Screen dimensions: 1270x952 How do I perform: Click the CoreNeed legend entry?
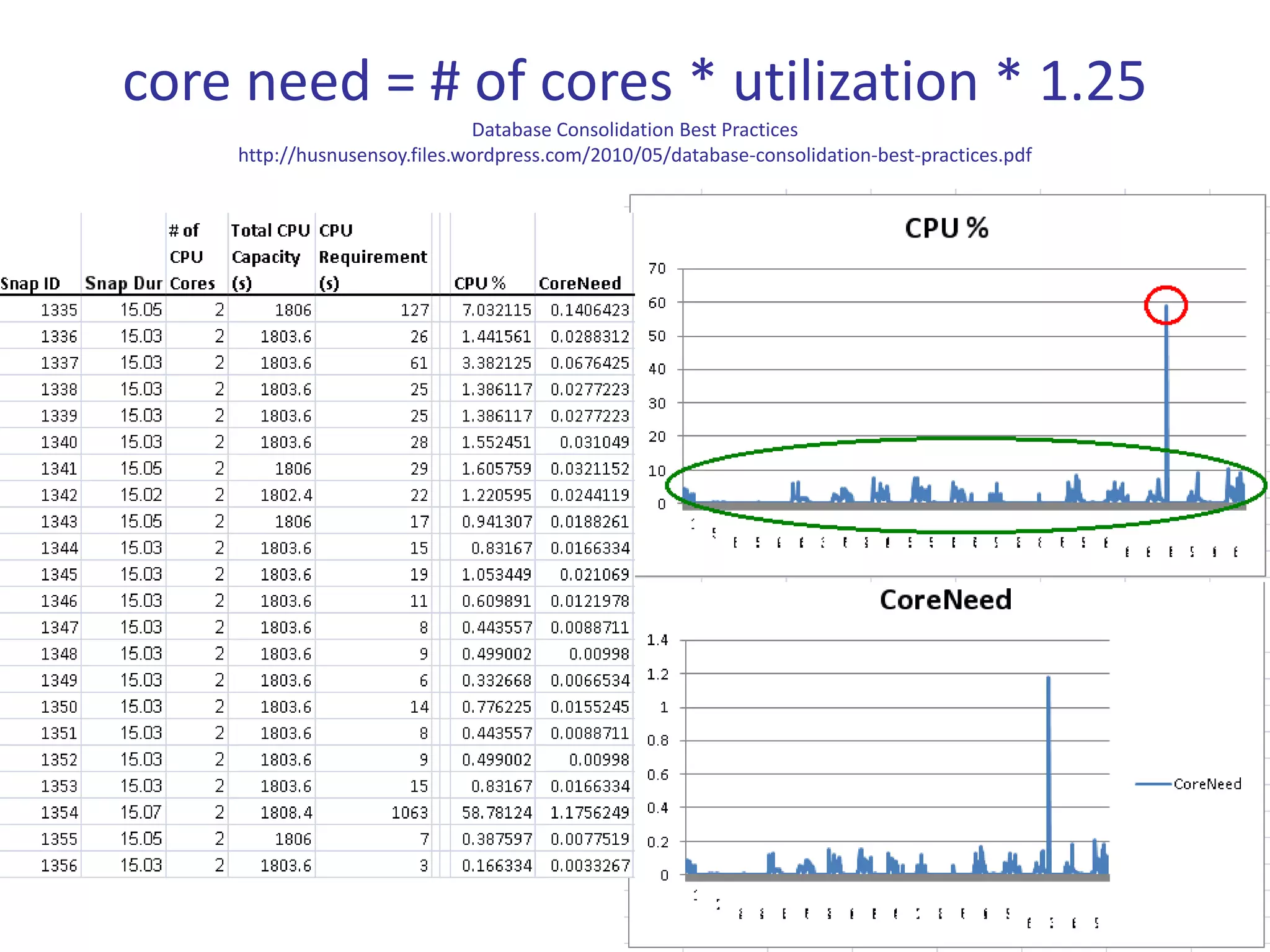pos(1188,784)
